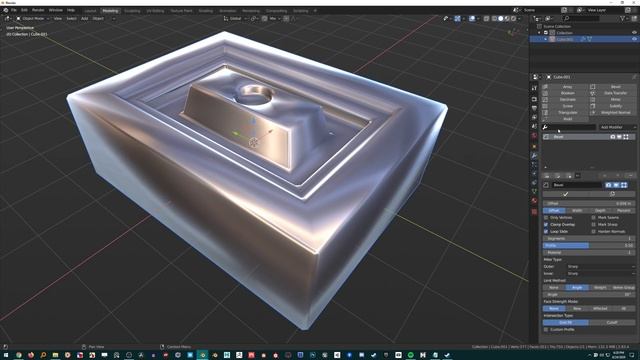Enable Mark Sharp checkbox
This screenshot has height=360, width=640.
pyautogui.click(x=593, y=224)
